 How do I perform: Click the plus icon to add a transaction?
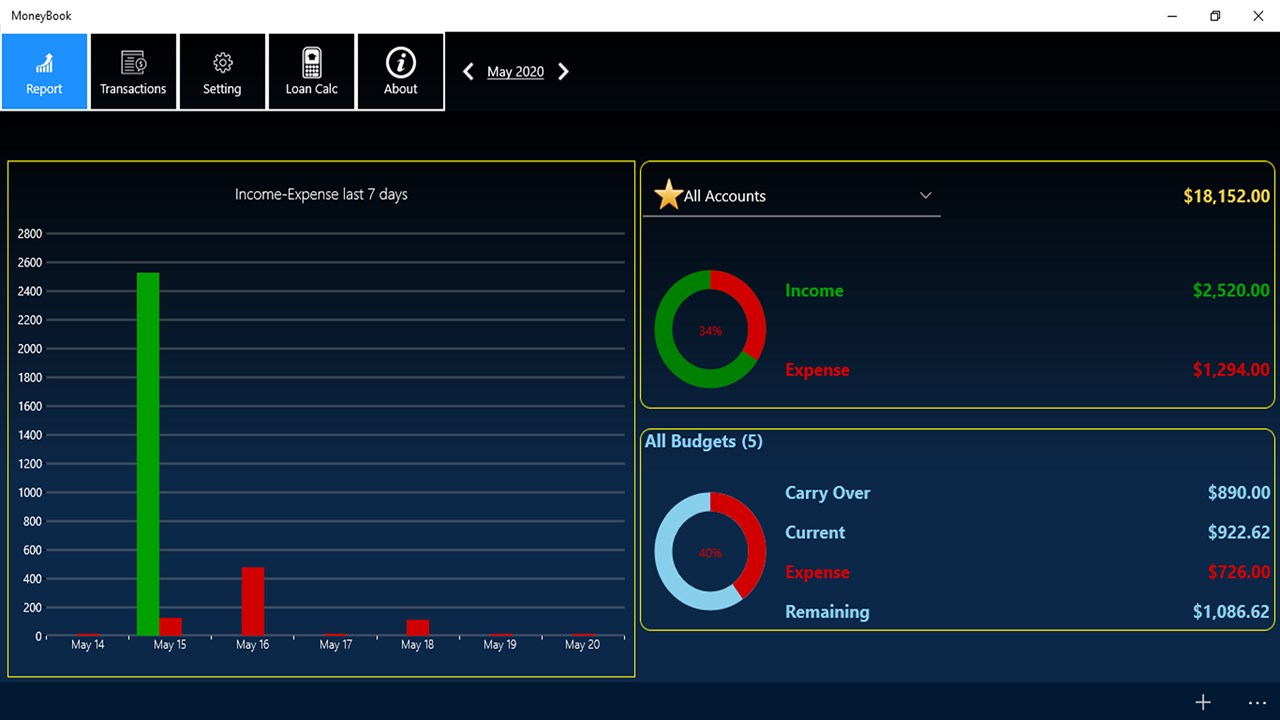coord(1204,702)
